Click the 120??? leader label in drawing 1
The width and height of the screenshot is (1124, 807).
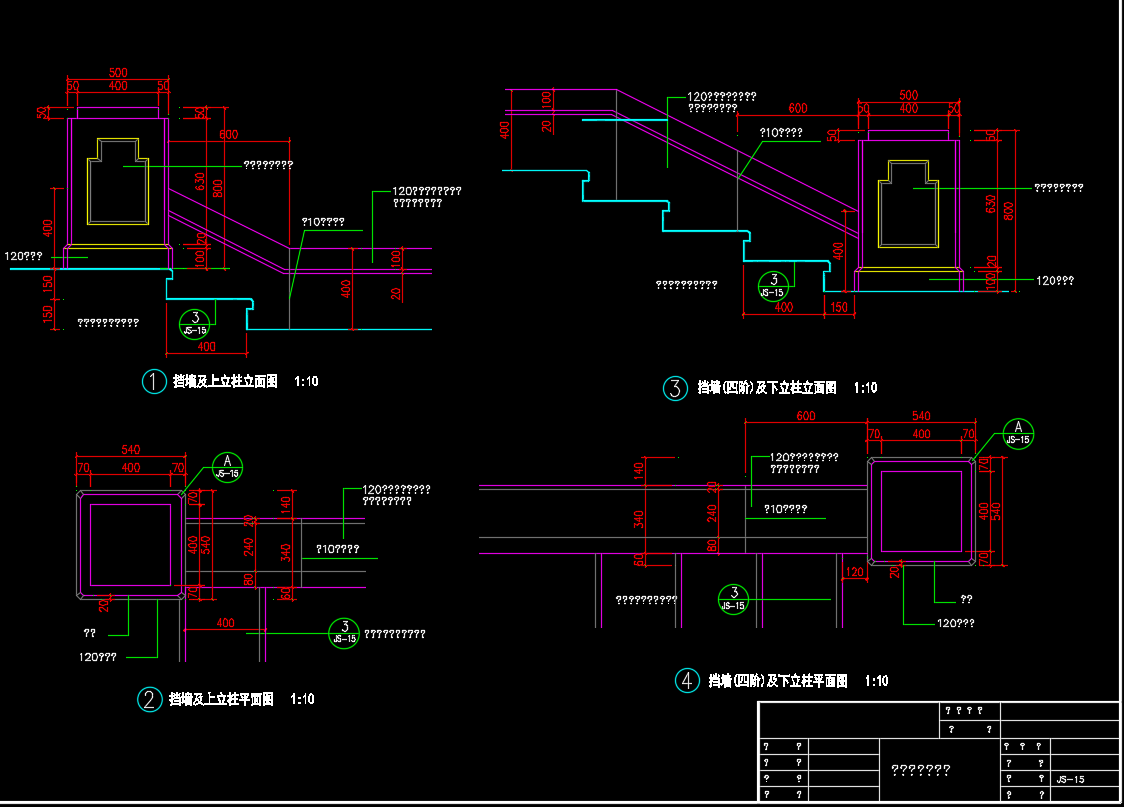pos(24,257)
